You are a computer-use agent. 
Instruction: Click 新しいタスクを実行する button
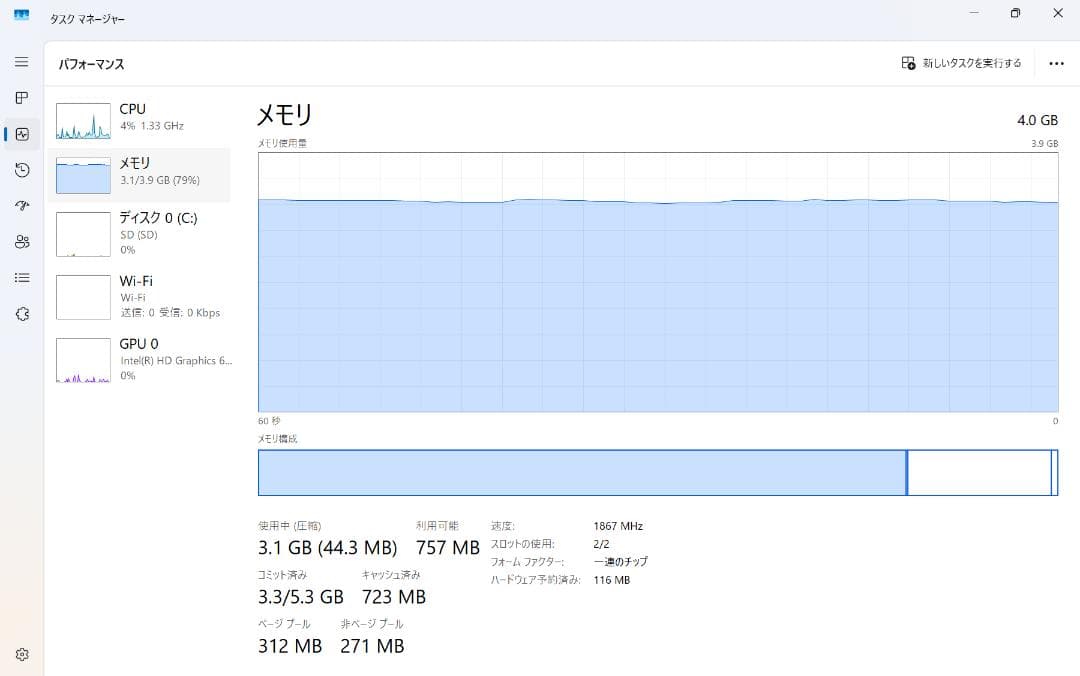pyautogui.click(x=961, y=63)
